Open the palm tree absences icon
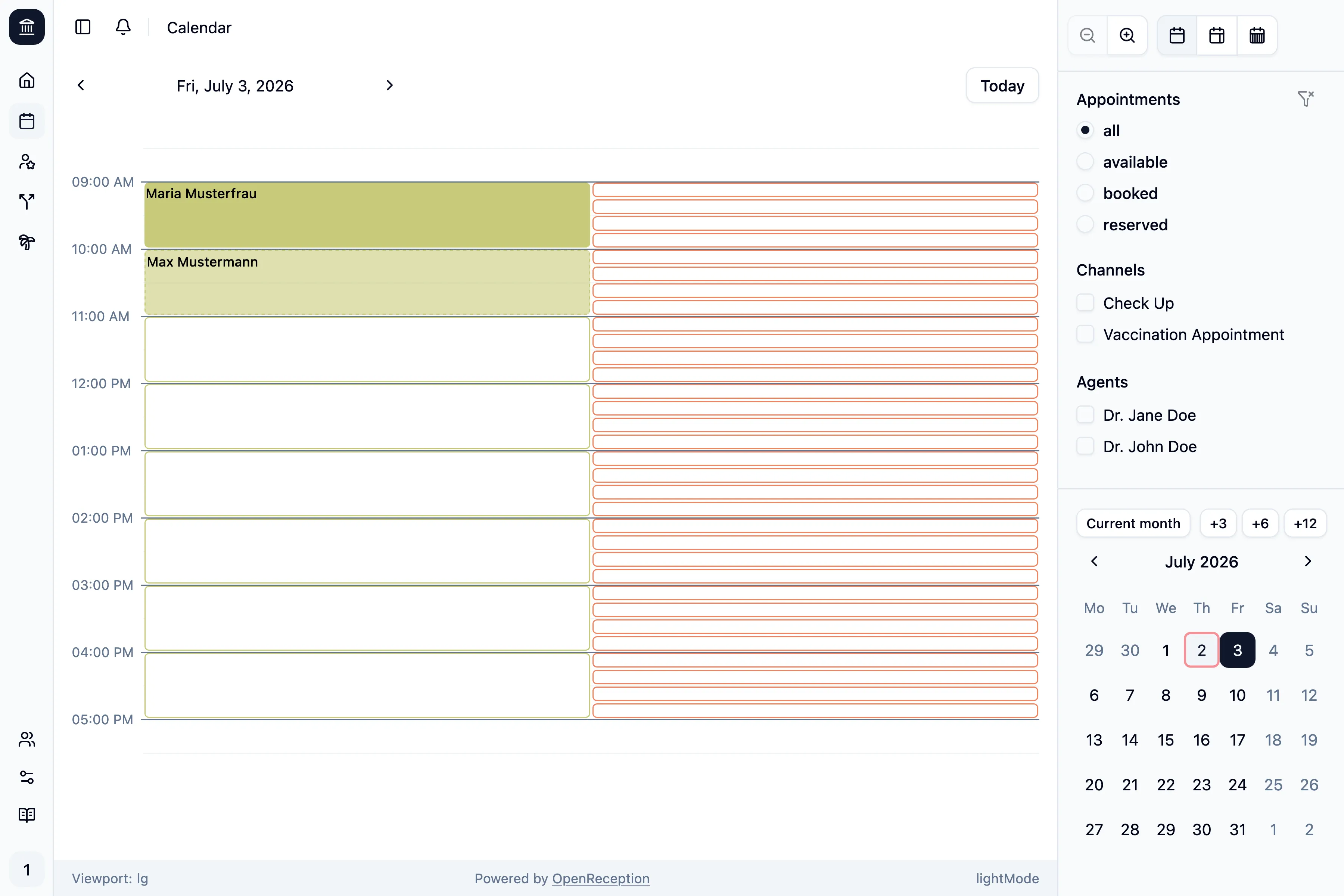Image resolution: width=1344 pixels, height=896 pixels. pyautogui.click(x=27, y=242)
